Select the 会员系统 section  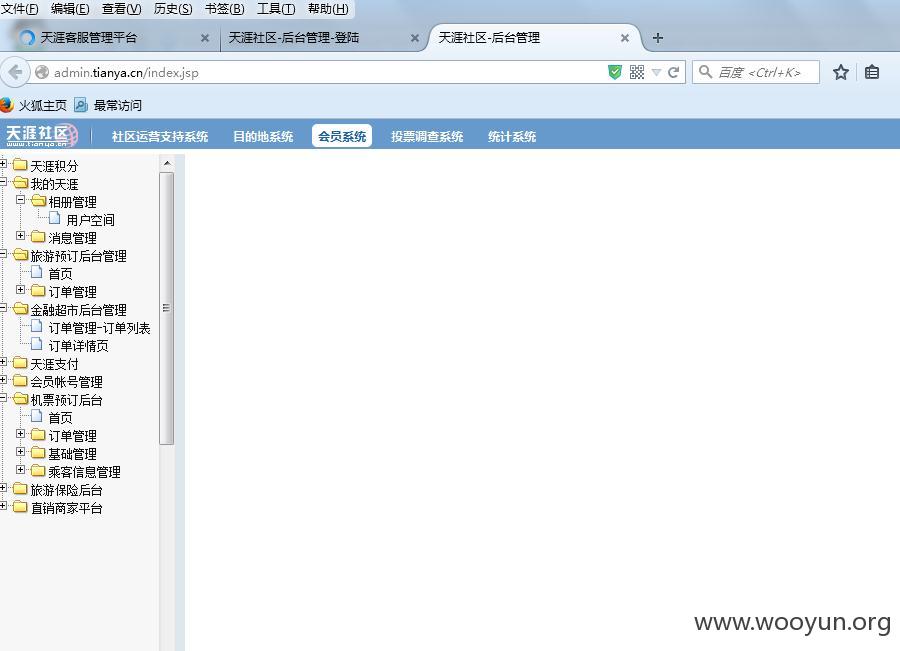click(x=342, y=136)
